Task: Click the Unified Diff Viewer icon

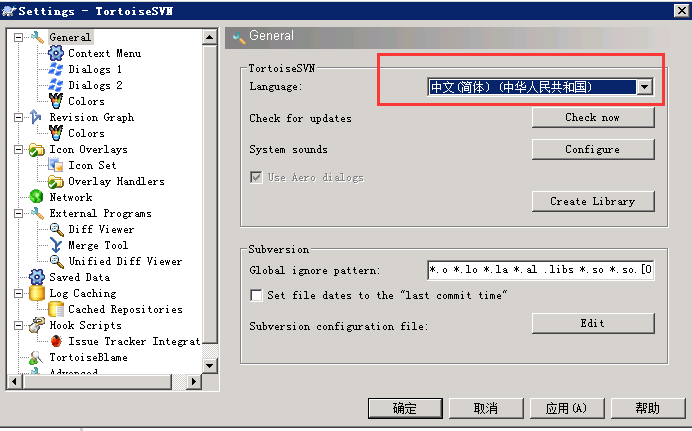Action: pos(56,261)
